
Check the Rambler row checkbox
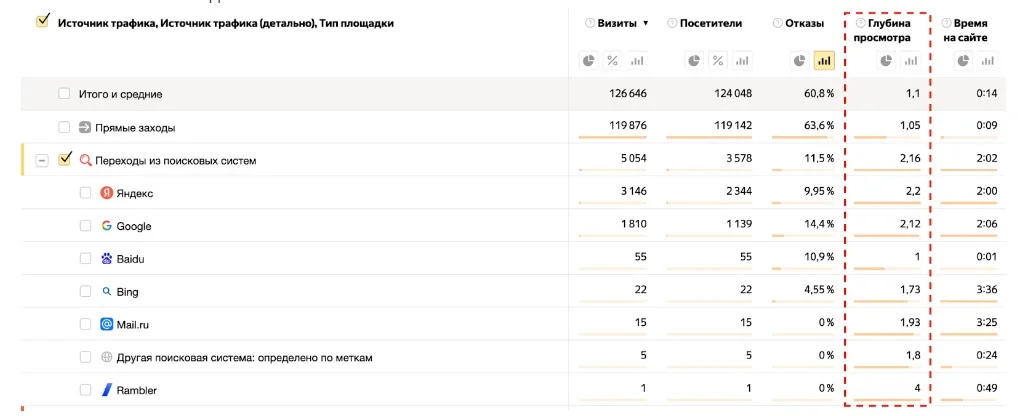(x=85, y=390)
